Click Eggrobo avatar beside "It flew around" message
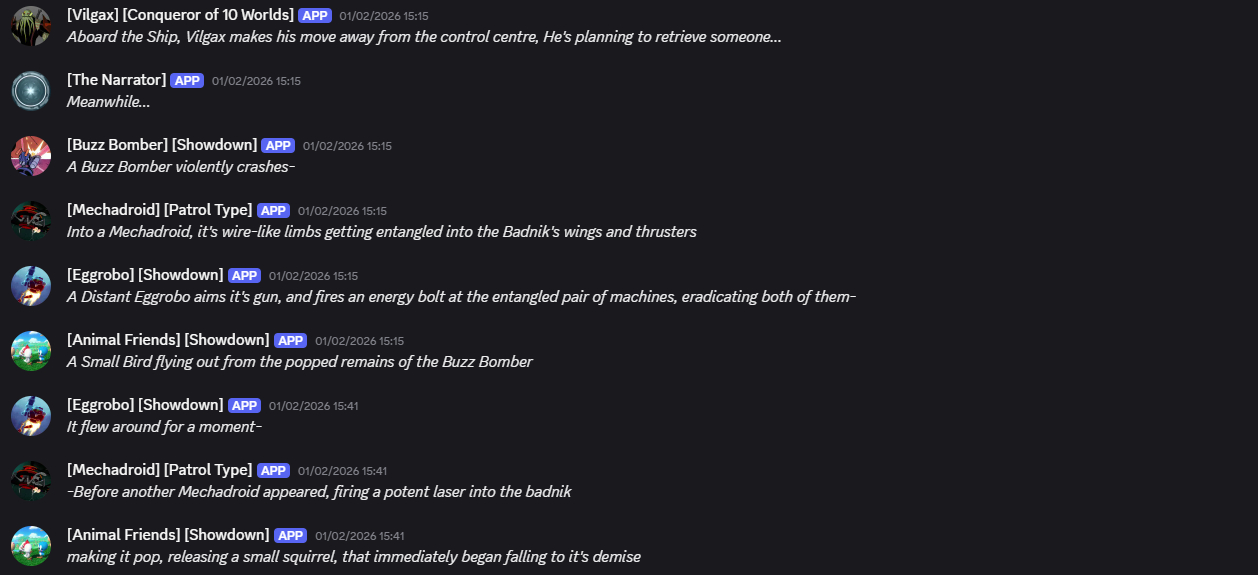Screen dimensions: 1258x575 click(x=31, y=416)
